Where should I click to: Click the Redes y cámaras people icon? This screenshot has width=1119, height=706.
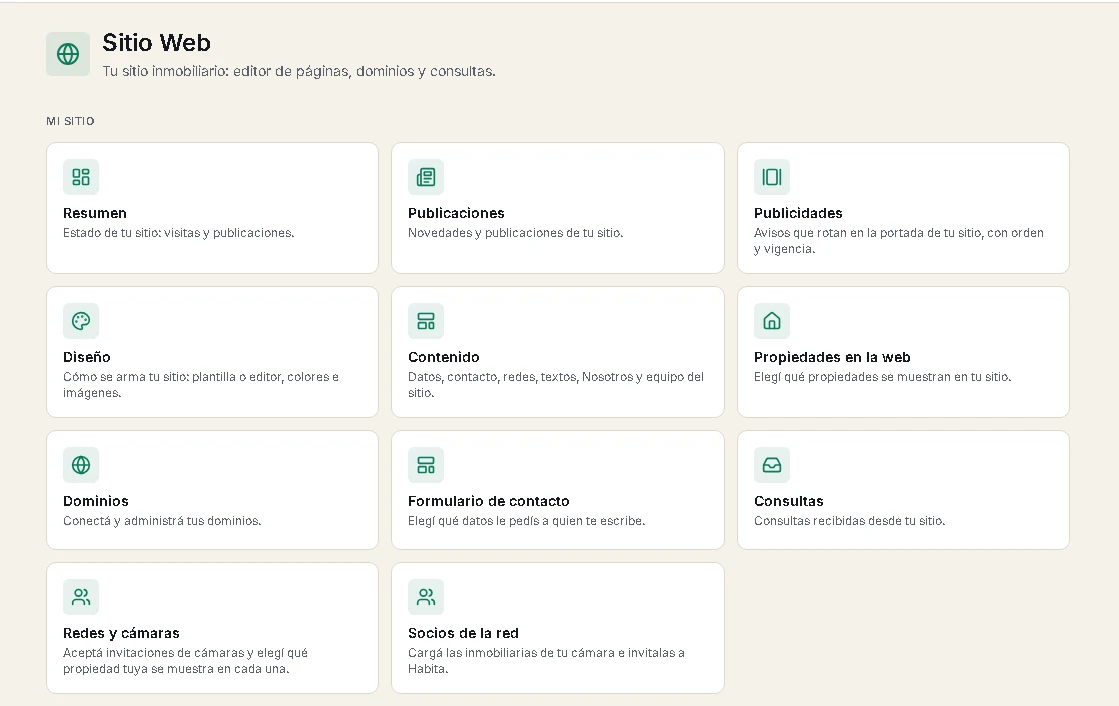(x=81, y=597)
